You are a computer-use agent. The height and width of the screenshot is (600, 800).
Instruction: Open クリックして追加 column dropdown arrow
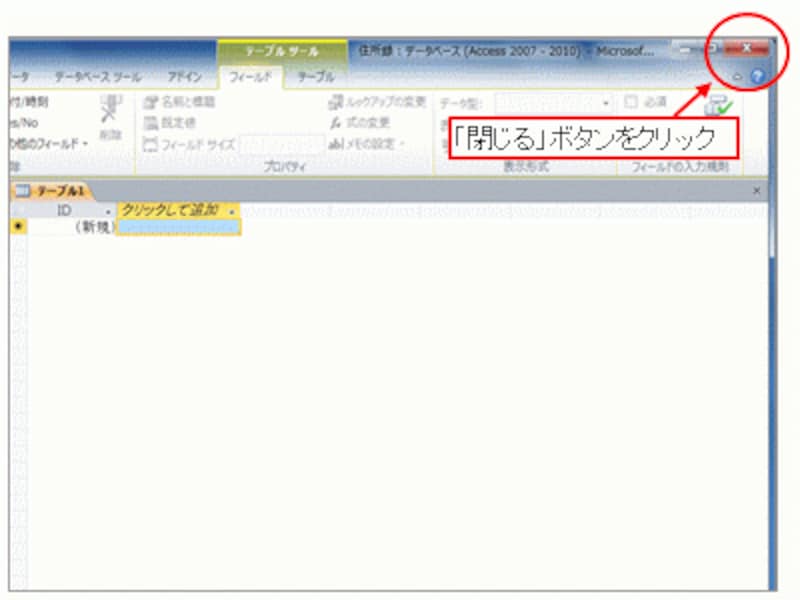tap(232, 211)
